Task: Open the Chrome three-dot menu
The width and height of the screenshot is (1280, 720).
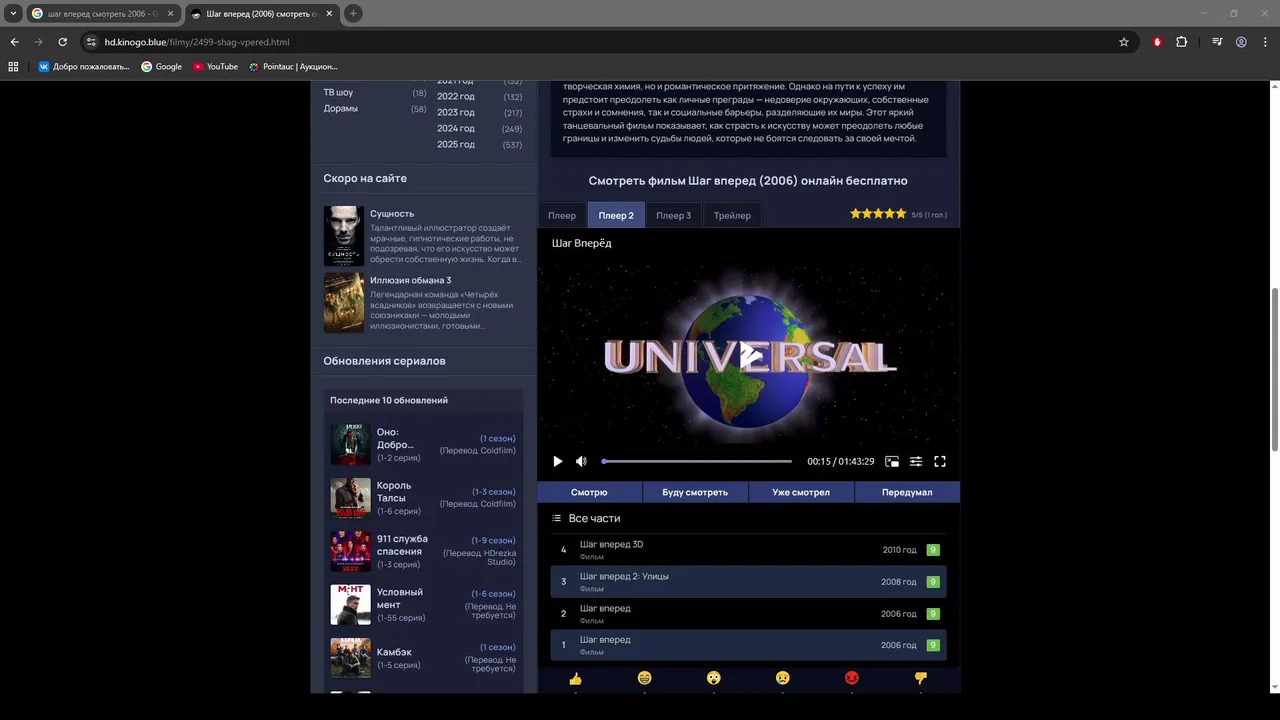Action: click(1265, 42)
